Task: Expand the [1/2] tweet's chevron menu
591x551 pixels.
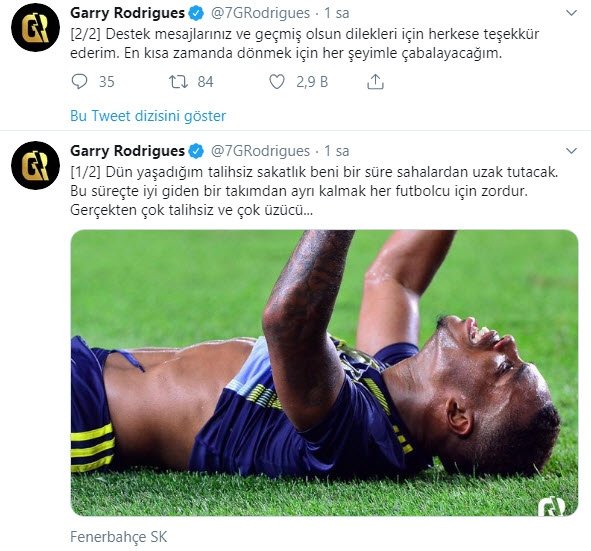Action: point(571,151)
